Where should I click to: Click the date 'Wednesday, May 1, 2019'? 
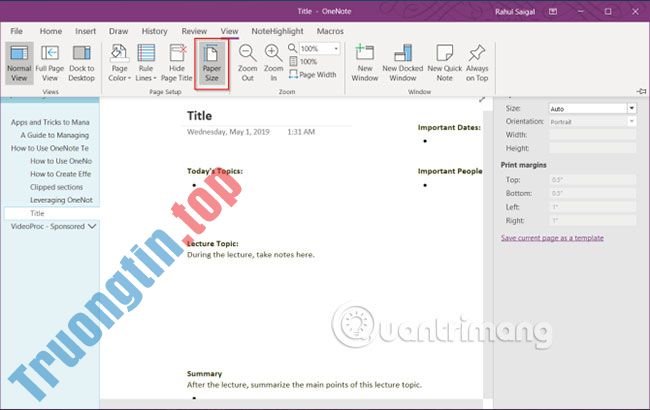228,132
